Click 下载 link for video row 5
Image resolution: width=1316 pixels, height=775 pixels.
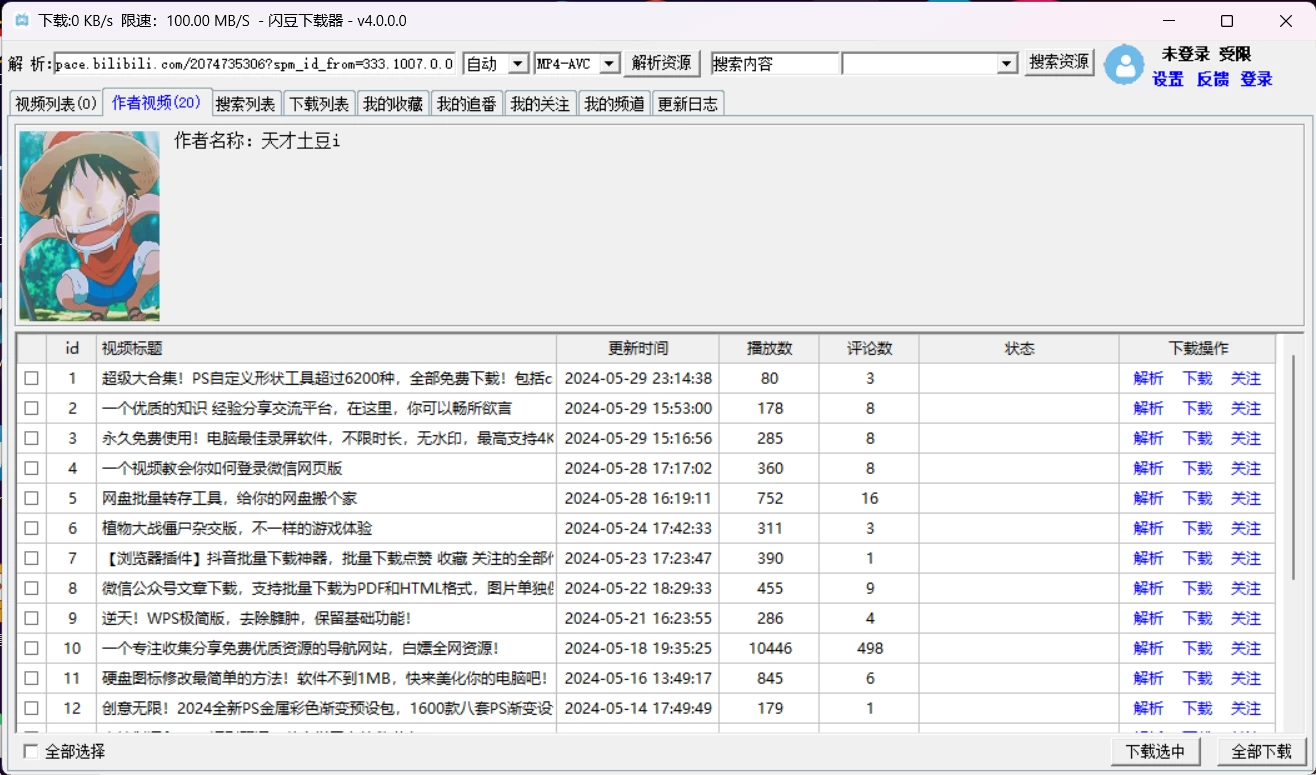(x=1197, y=498)
